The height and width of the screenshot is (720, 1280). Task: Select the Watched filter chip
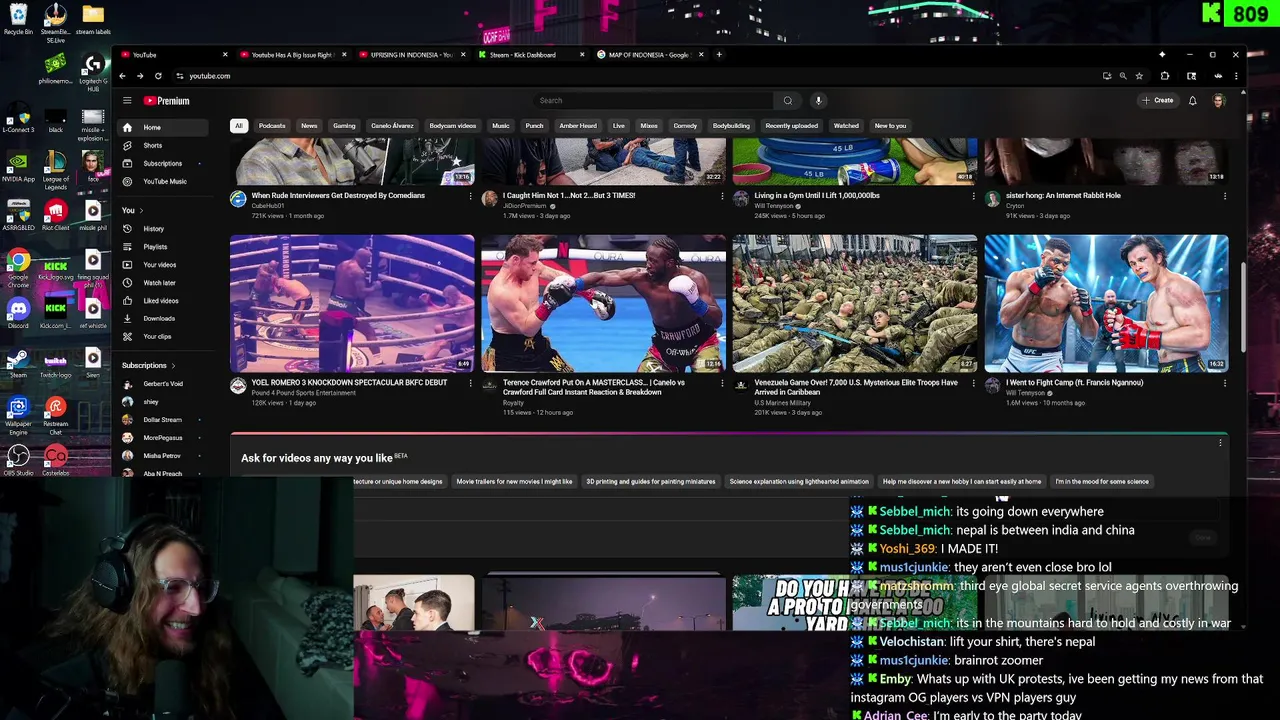tap(846, 126)
